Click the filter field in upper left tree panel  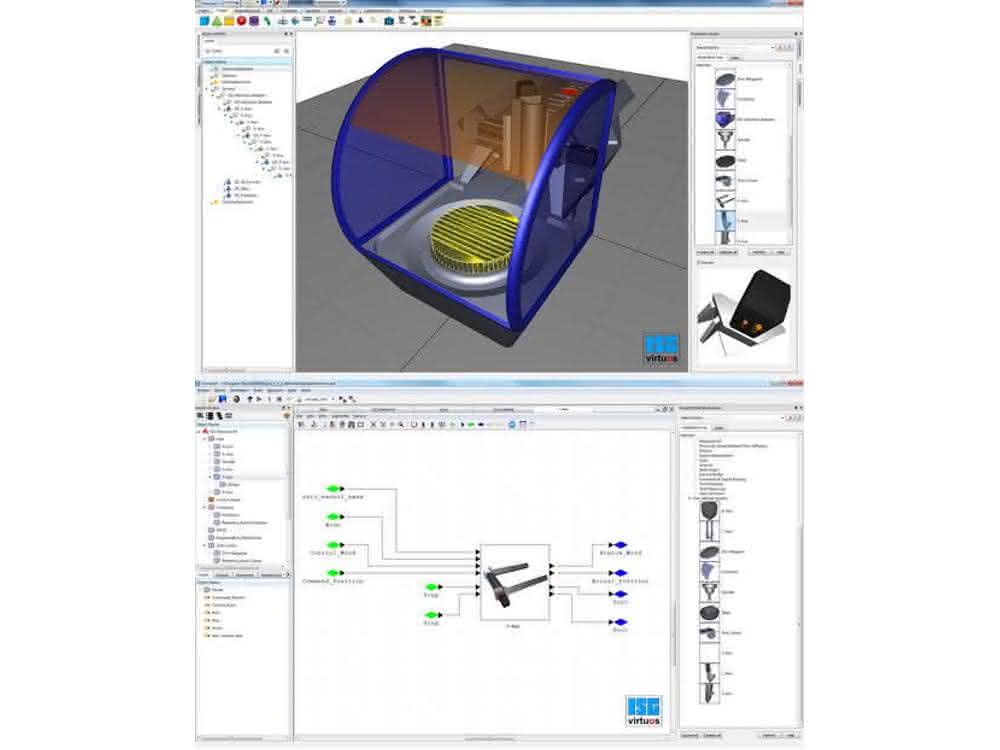[241, 51]
